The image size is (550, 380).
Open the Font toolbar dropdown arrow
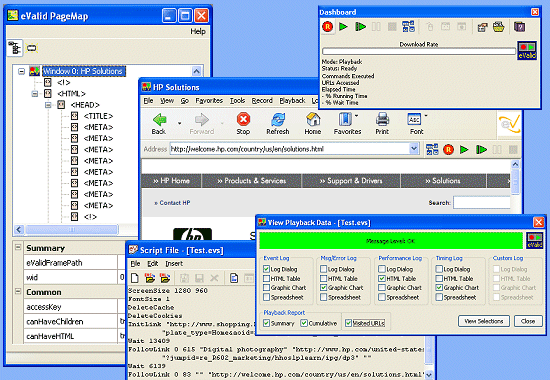pyautogui.click(x=426, y=115)
